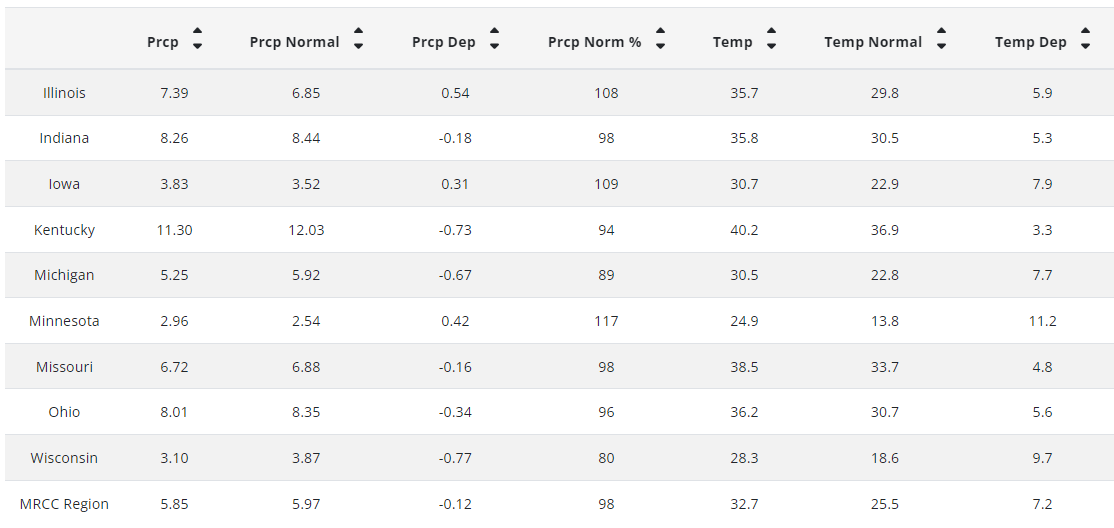Click the Temp Dep sort arrows

(1085, 38)
